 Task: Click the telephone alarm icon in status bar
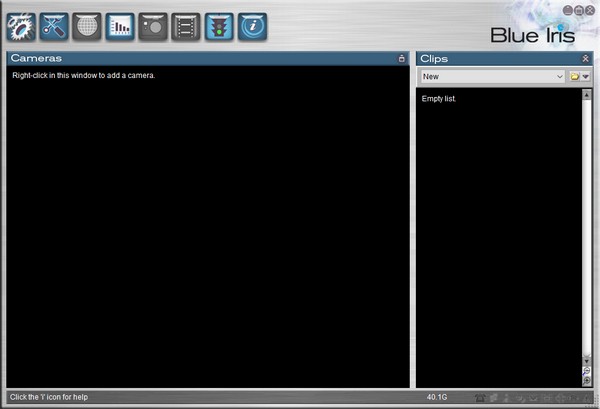(x=480, y=398)
